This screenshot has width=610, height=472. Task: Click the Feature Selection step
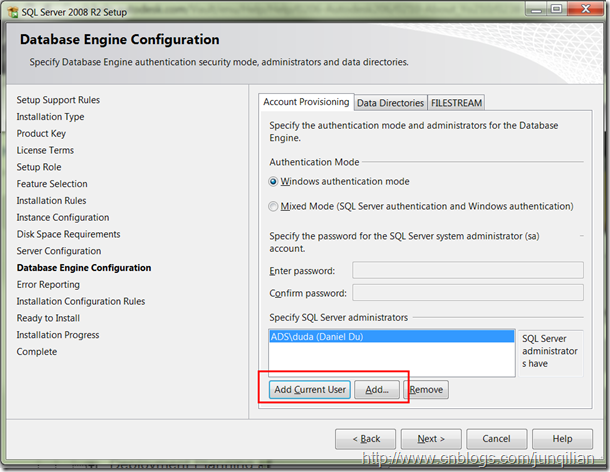point(52,184)
